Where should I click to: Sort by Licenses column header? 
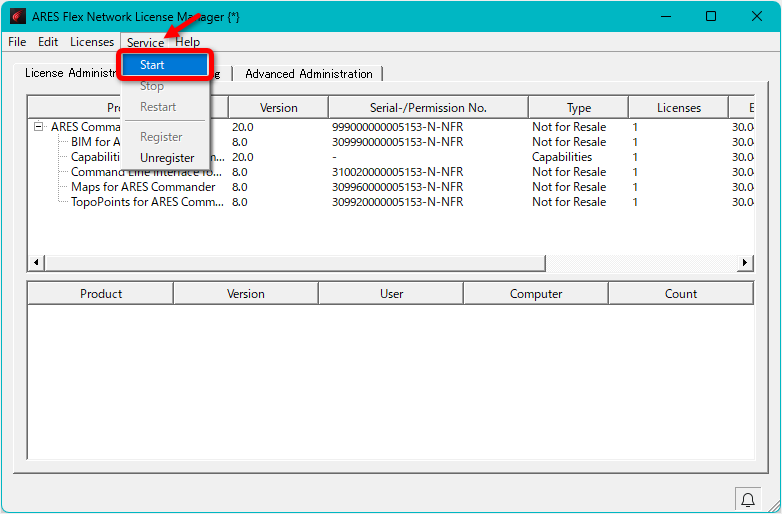(x=678, y=108)
